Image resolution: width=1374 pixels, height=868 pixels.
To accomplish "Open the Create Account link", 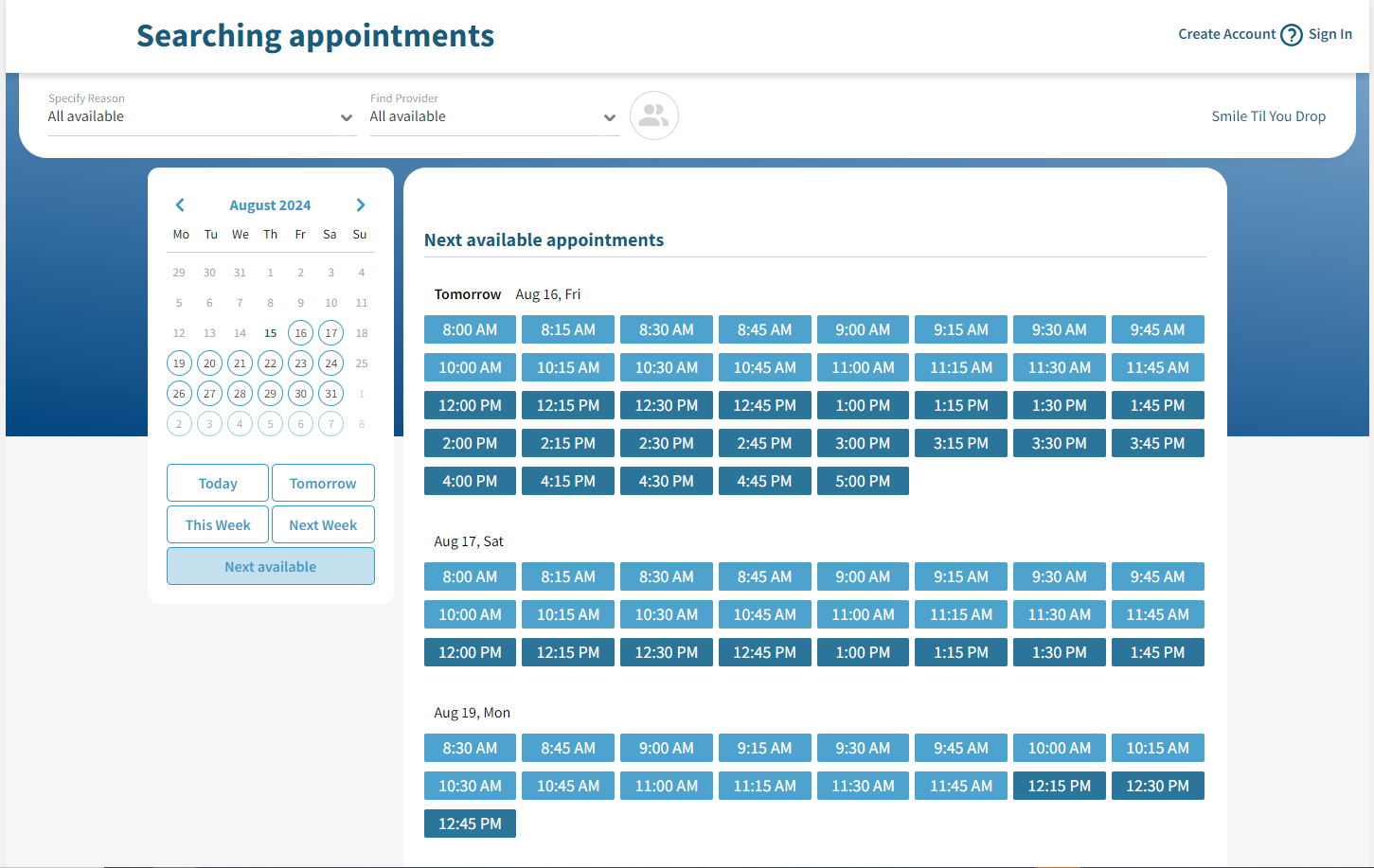I will (x=1226, y=34).
